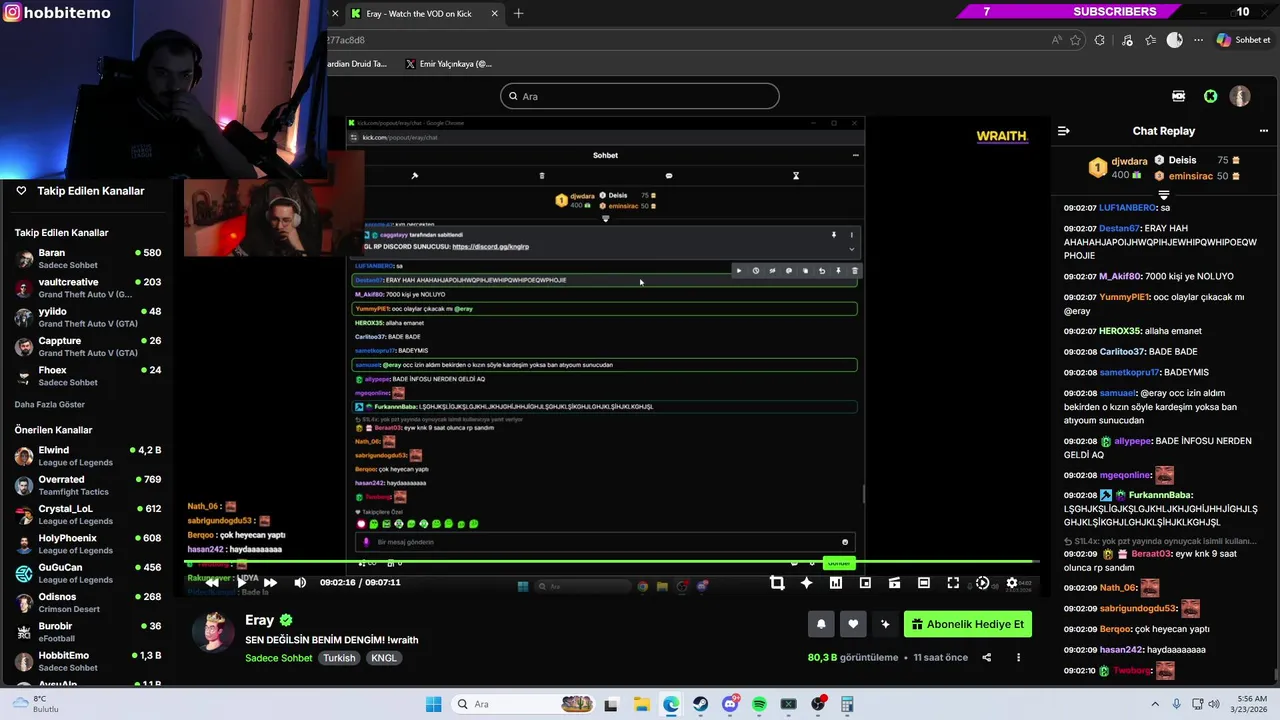
Task: Skip forward in the Kick VOD player
Action: tap(270, 582)
